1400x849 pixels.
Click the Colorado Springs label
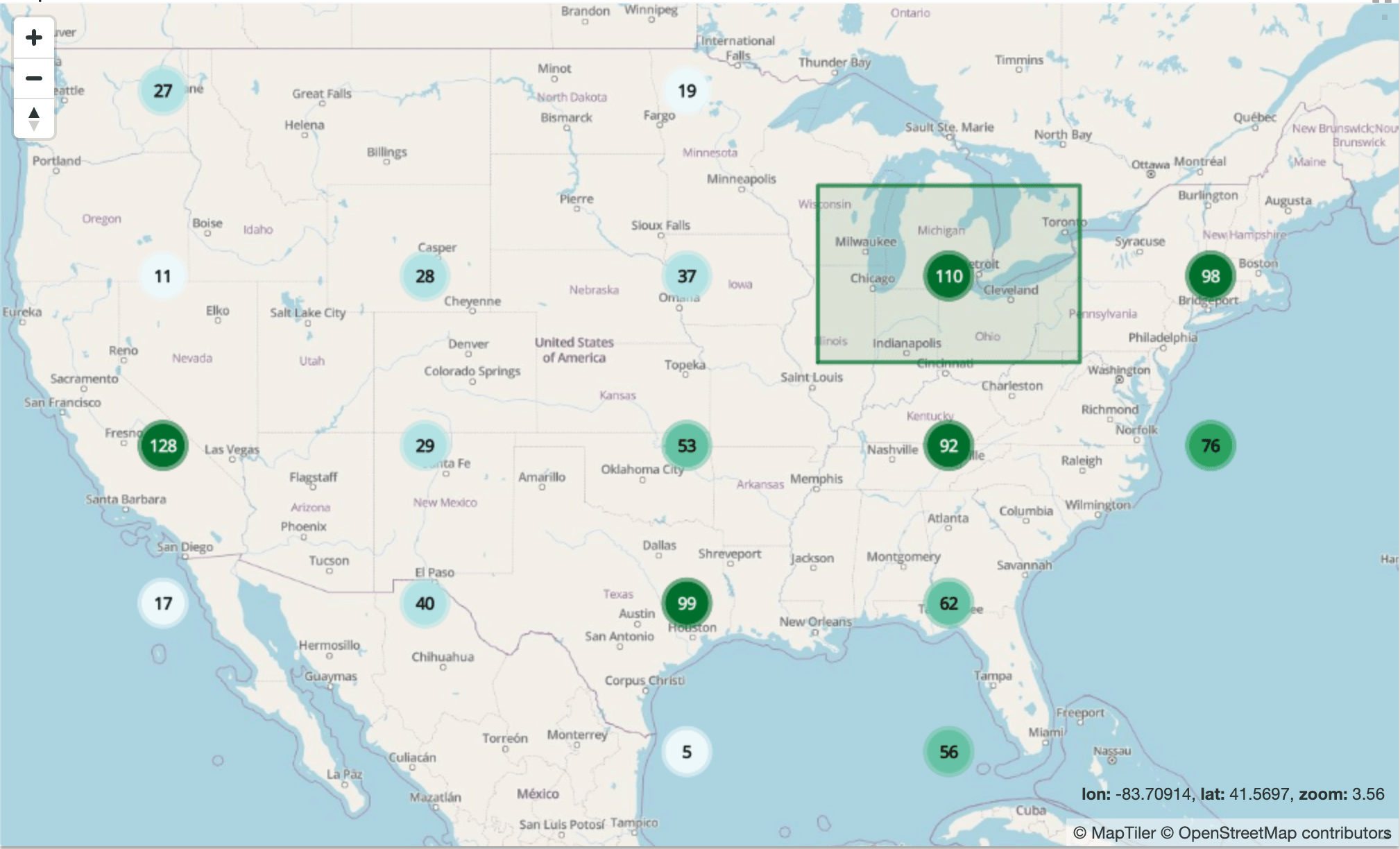coord(472,371)
